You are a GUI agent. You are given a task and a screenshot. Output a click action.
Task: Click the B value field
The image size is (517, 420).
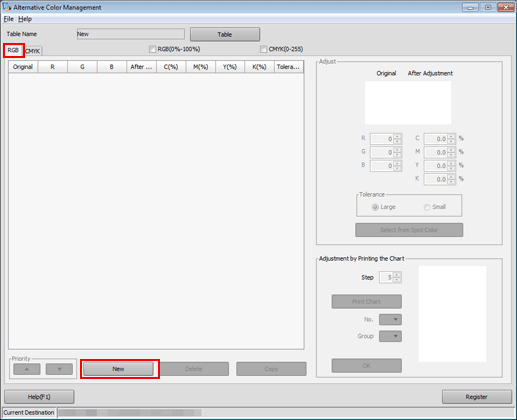click(x=382, y=166)
